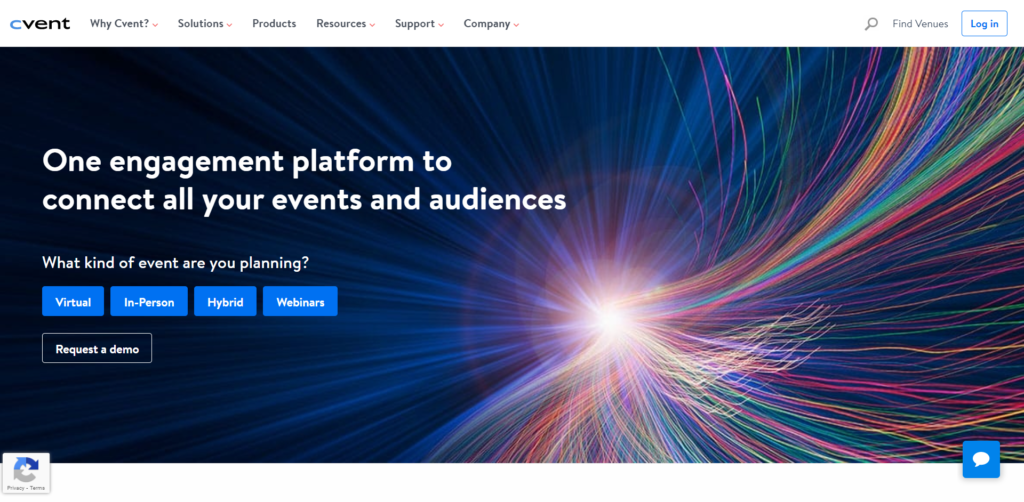Expand the Company dropdown
This screenshot has height=502, width=1024.
491,24
